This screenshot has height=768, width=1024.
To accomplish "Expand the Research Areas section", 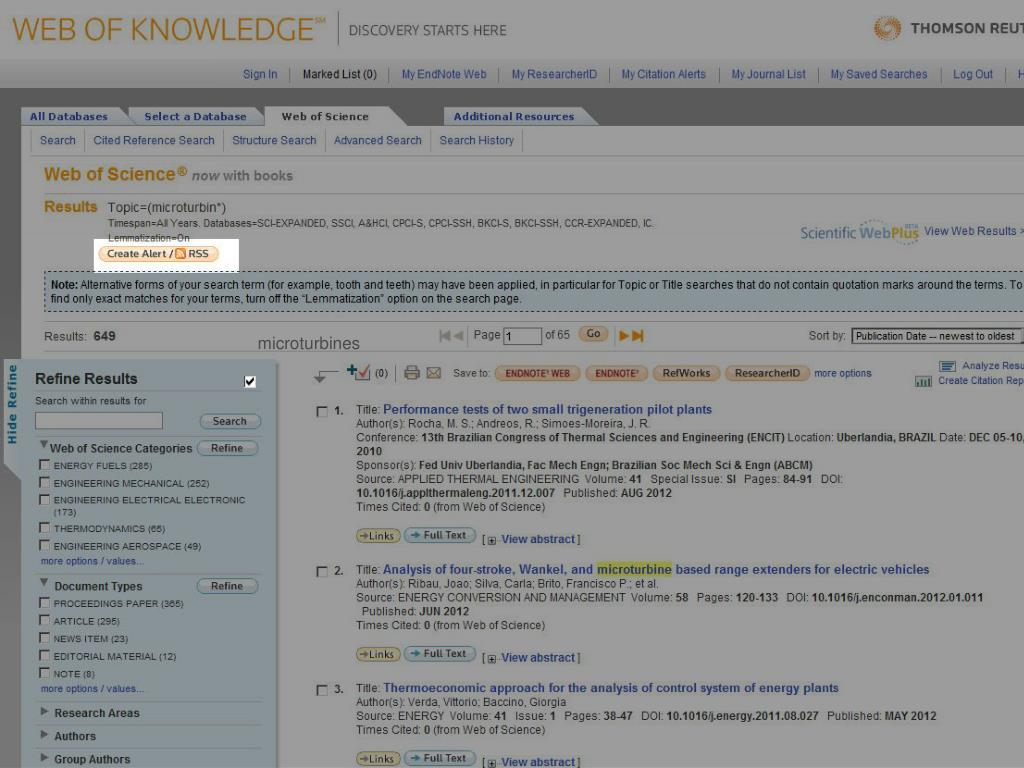I will click(44, 711).
